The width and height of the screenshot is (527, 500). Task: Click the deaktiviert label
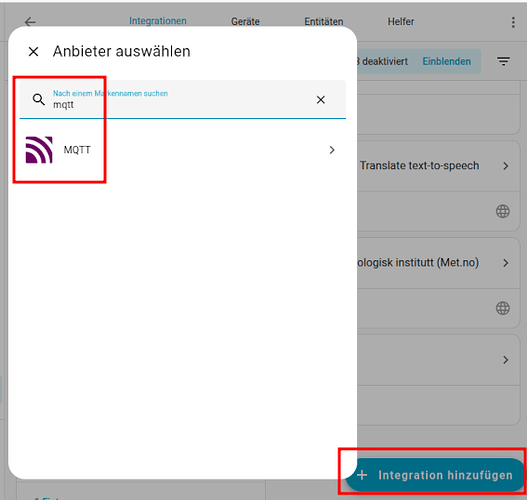pyautogui.click(x=385, y=61)
